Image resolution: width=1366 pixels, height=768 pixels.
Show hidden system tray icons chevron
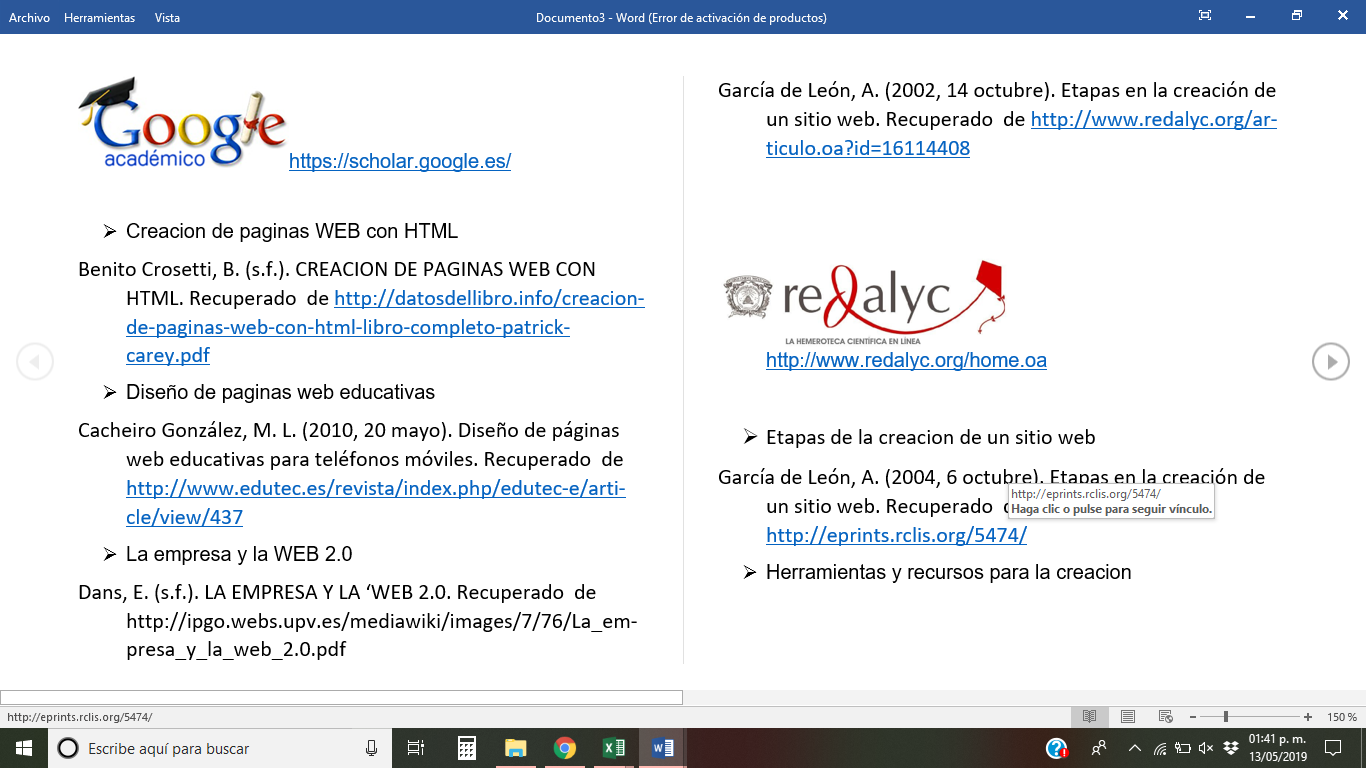pyautogui.click(x=1134, y=748)
